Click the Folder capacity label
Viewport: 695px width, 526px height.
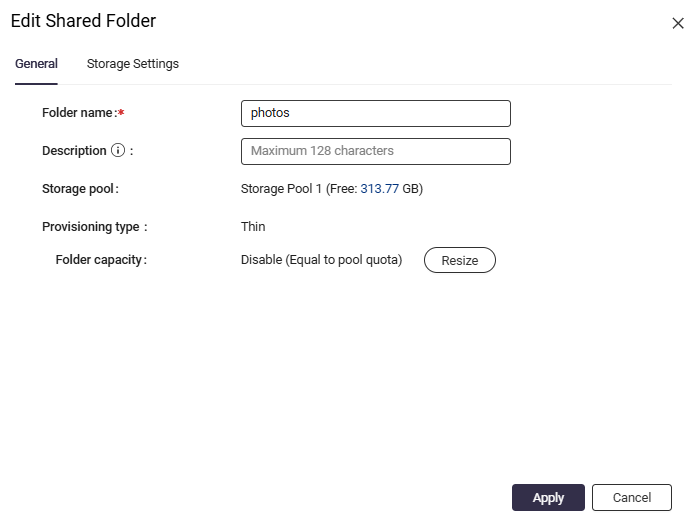[100, 260]
